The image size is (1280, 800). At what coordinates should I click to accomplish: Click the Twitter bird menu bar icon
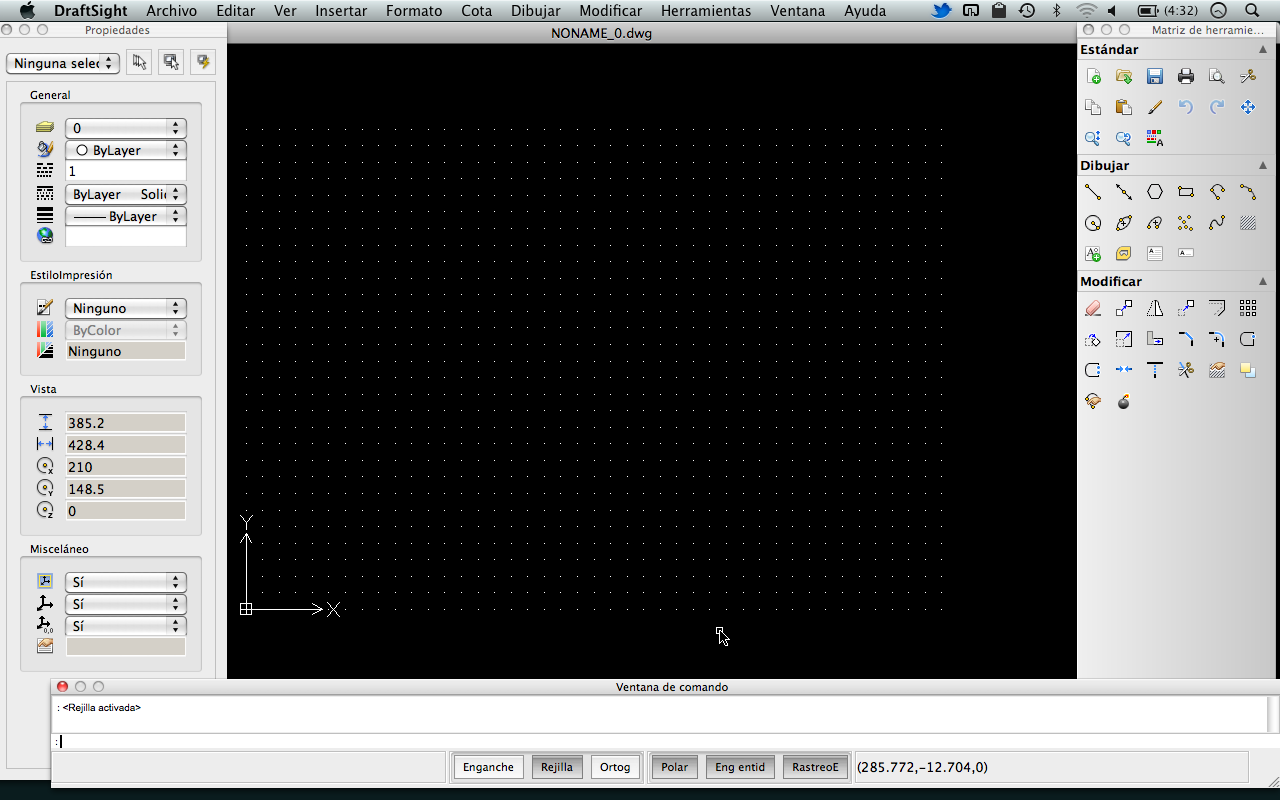tap(941, 11)
